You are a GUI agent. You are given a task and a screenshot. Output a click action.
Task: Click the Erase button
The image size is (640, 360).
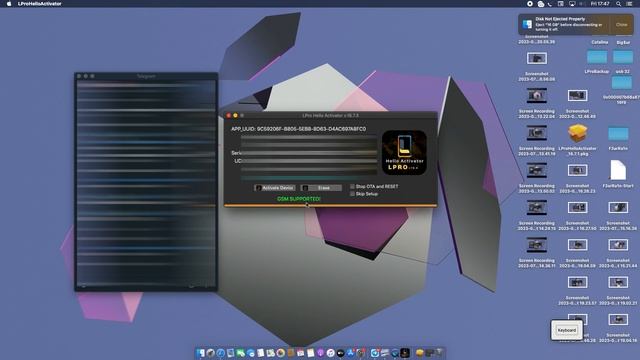pos(321,188)
